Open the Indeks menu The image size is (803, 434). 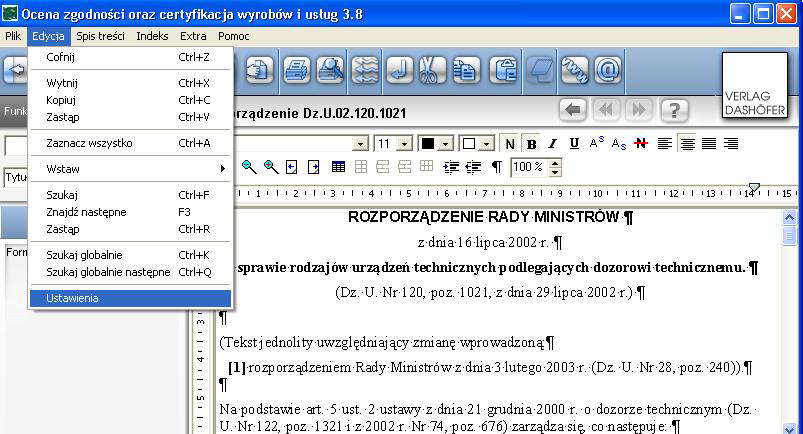click(152, 36)
